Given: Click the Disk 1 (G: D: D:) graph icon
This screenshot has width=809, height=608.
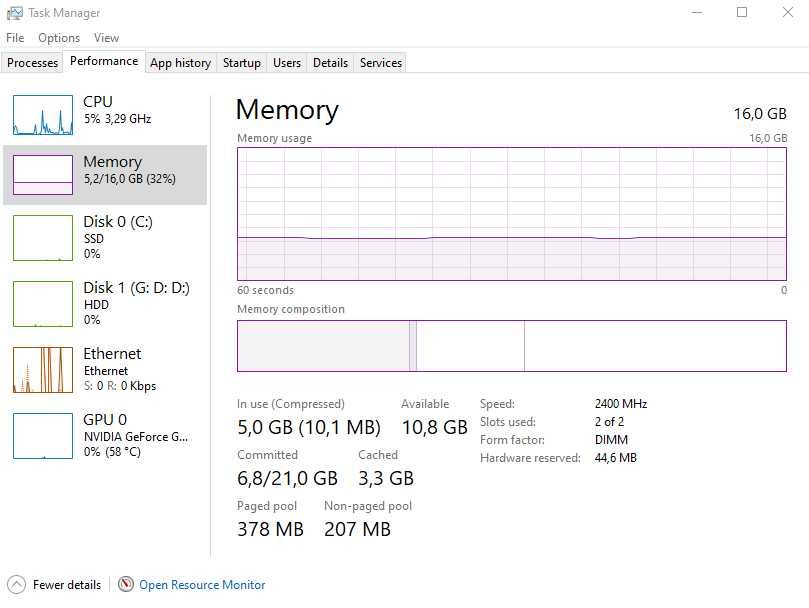Looking at the screenshot, I should click(43, 303).
